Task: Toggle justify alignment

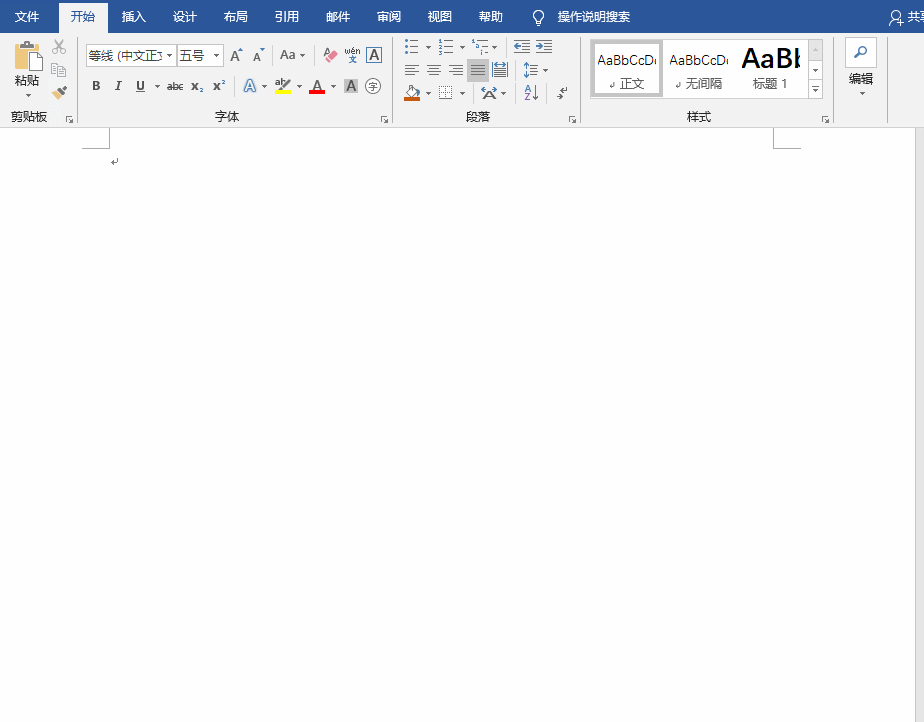Action: coord(478,70)
